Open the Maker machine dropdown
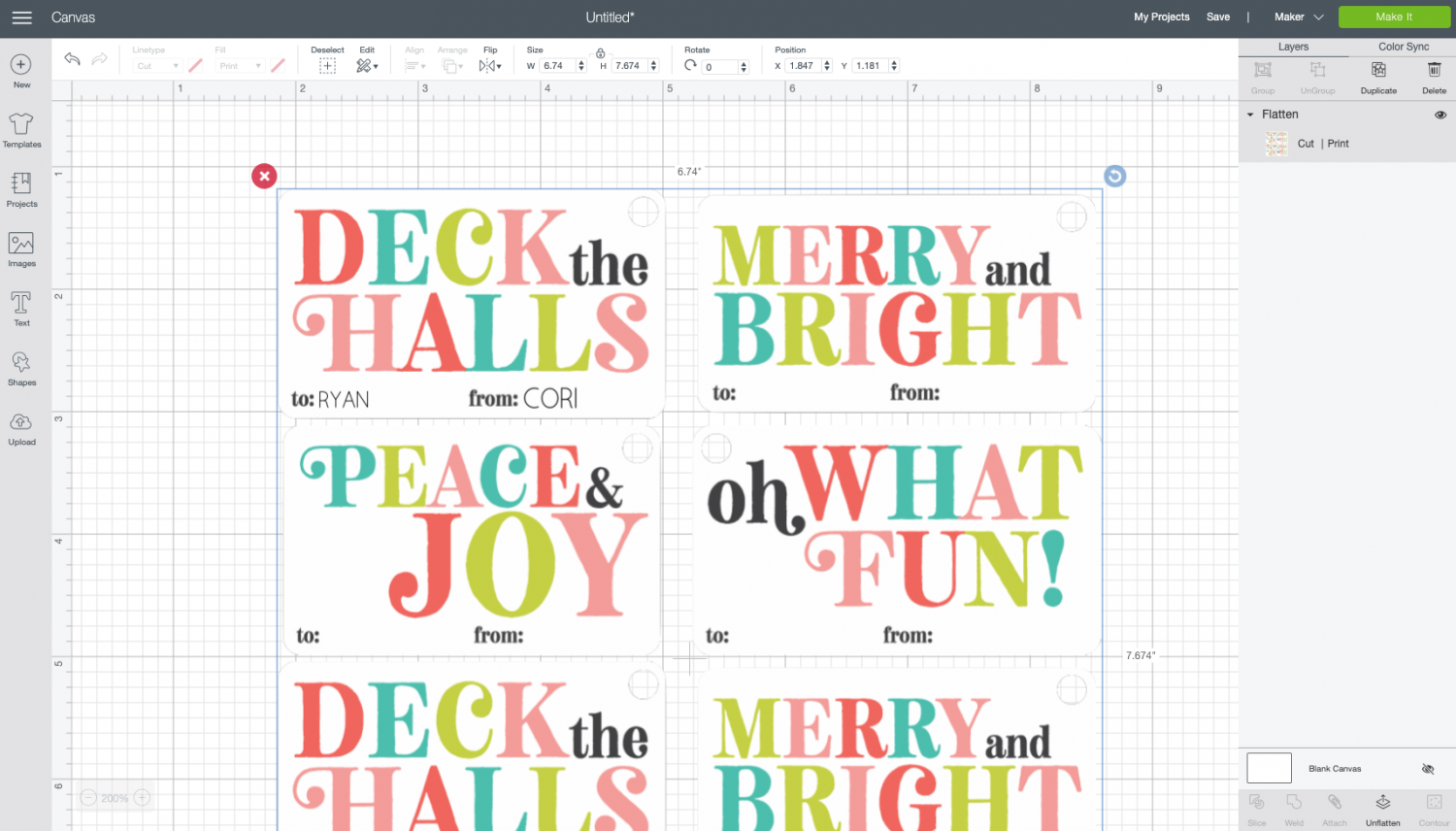 1299,17
